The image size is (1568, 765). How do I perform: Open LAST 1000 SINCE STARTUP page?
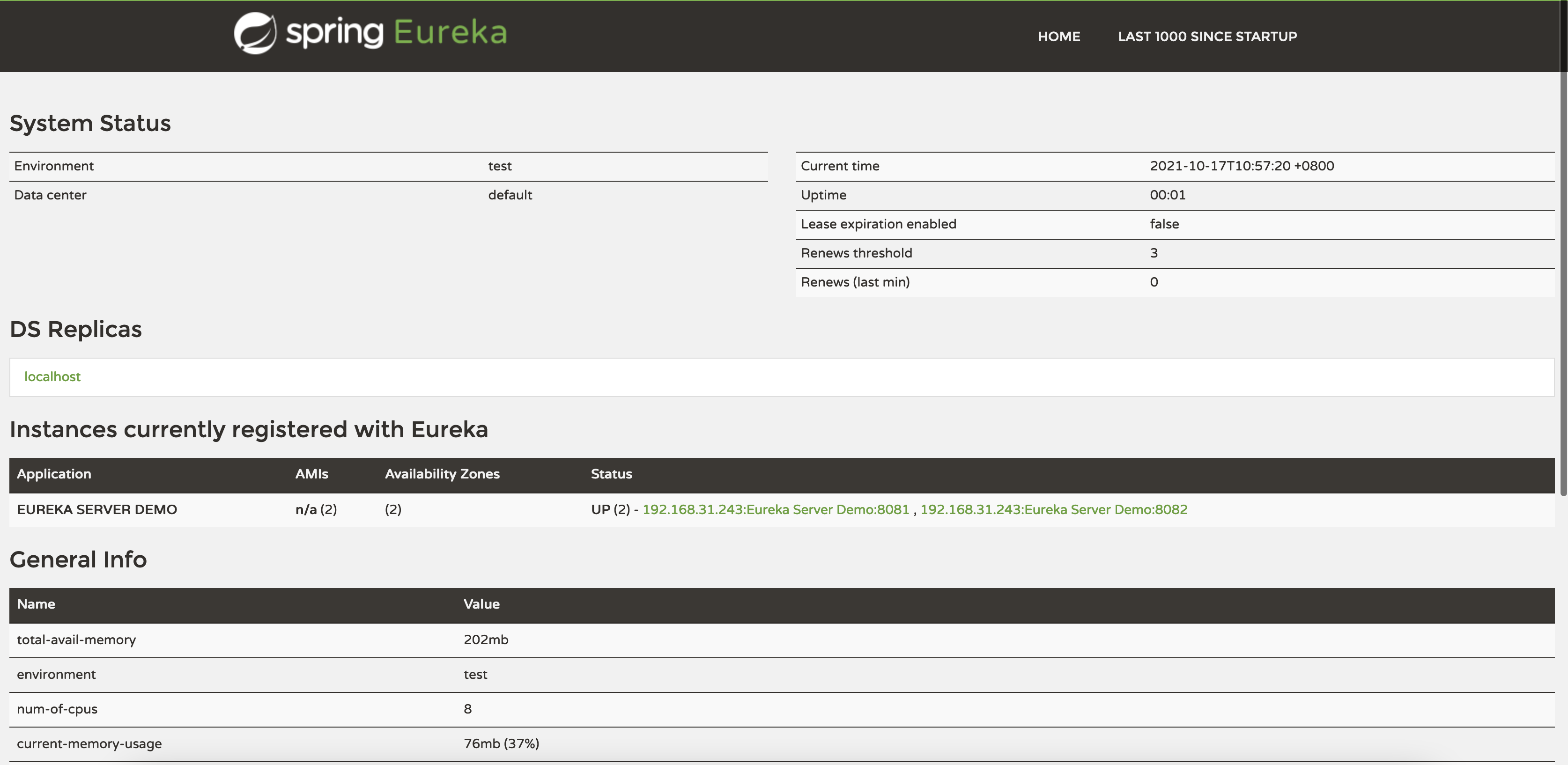(x=1207, y=37)
